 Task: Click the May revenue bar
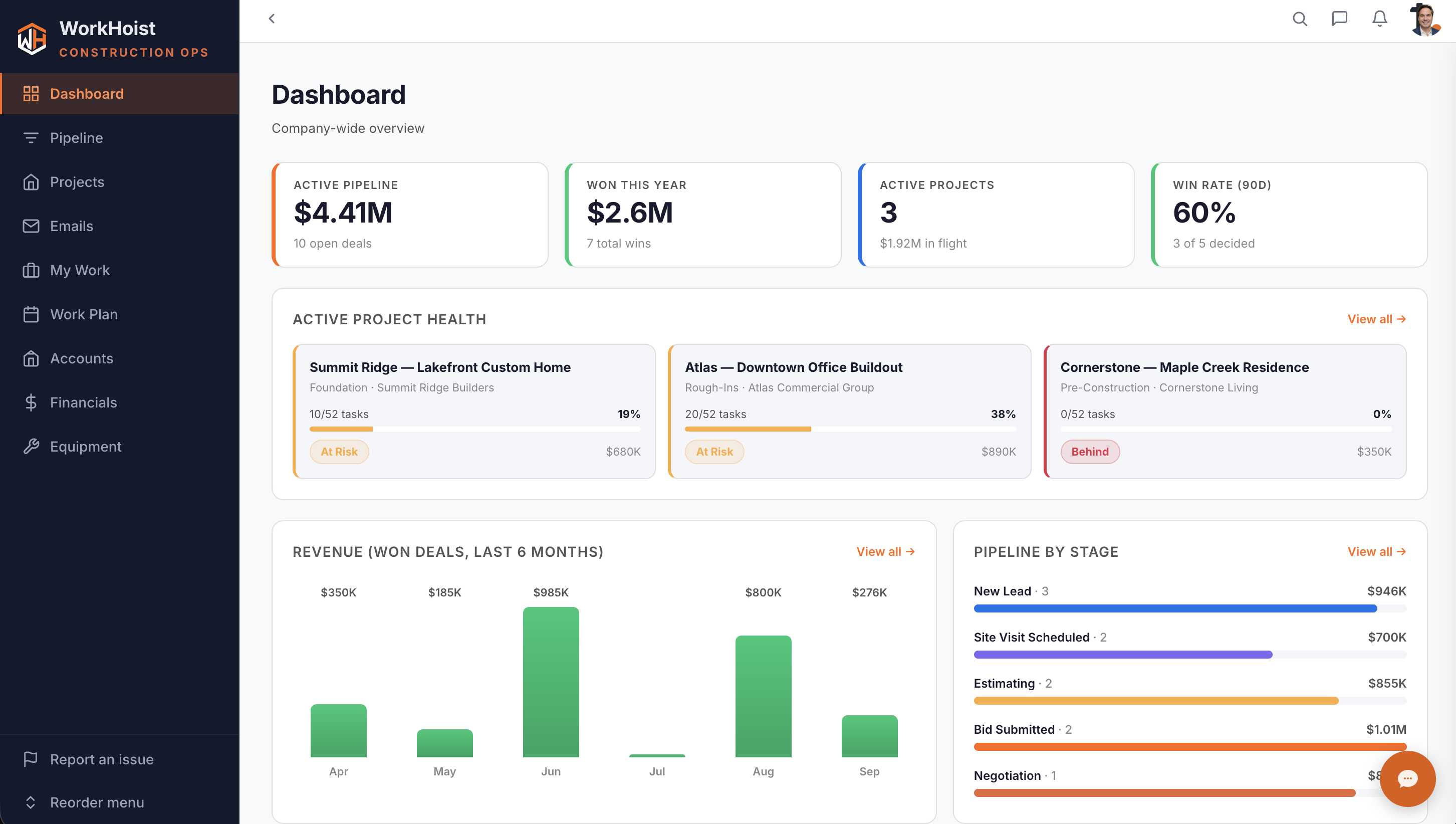444,743
